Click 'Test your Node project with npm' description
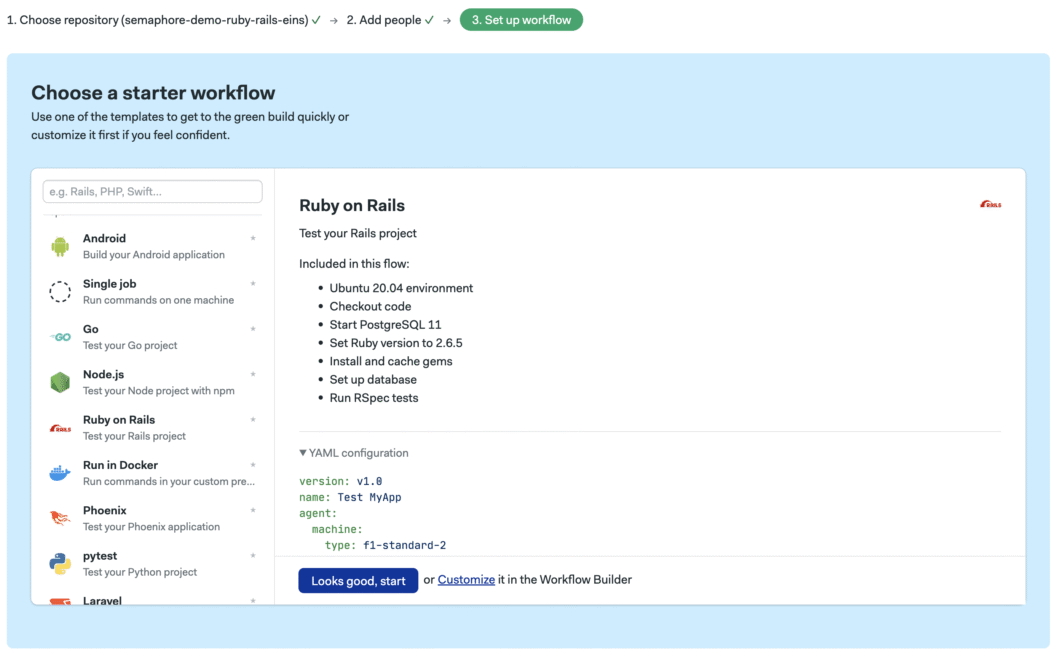The width and height of the screenshot is (1056, 656). pos(159,391)
